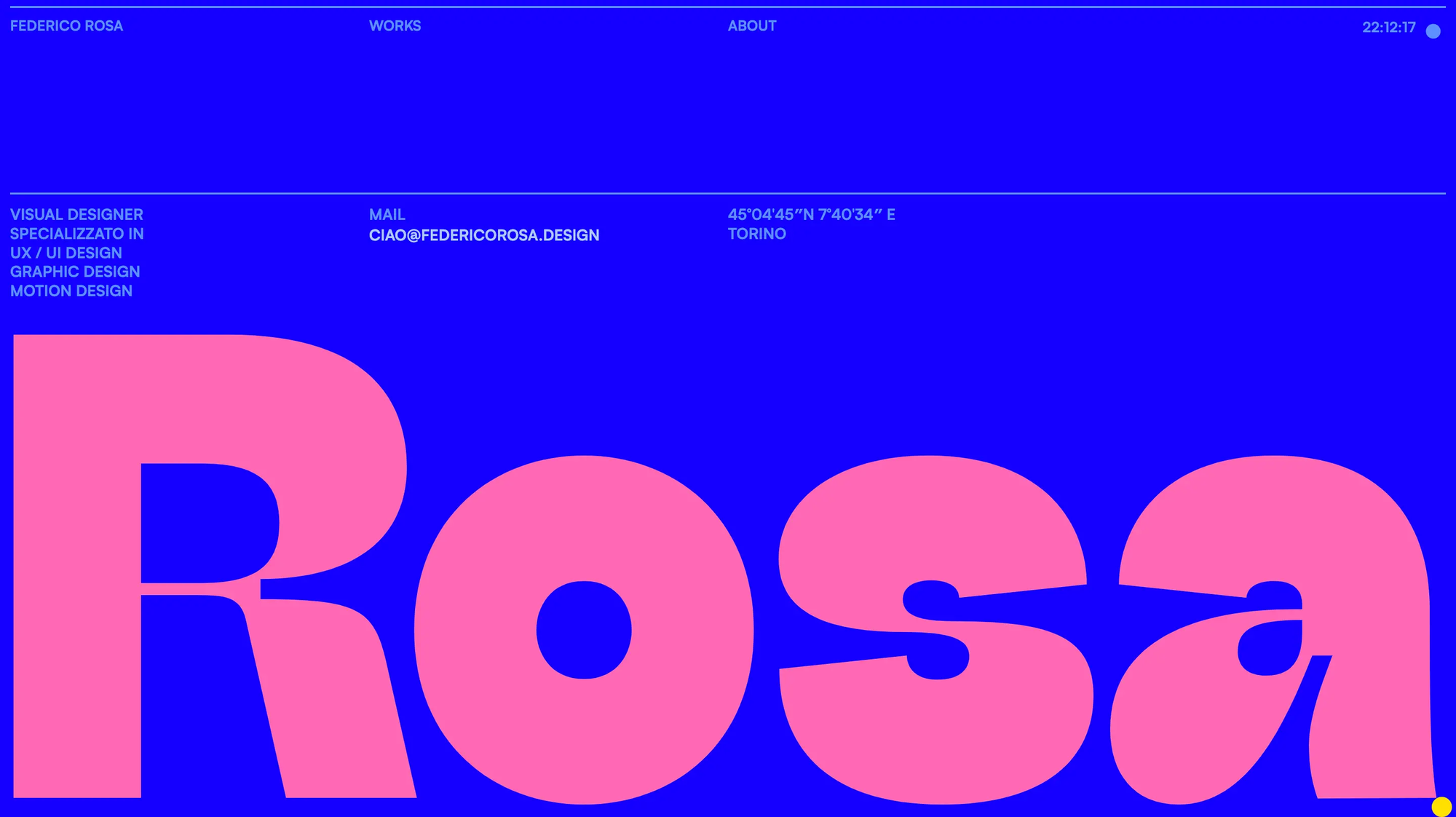Select the GRAPHIC DESIGN line
The image size is (1456, 817).
[x=75, y=272]
